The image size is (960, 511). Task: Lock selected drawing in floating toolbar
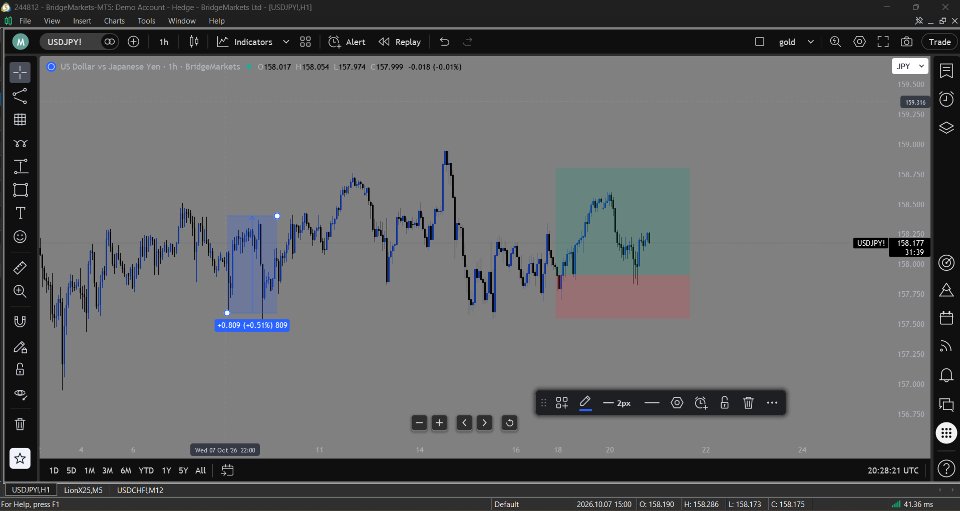point(724,403)
